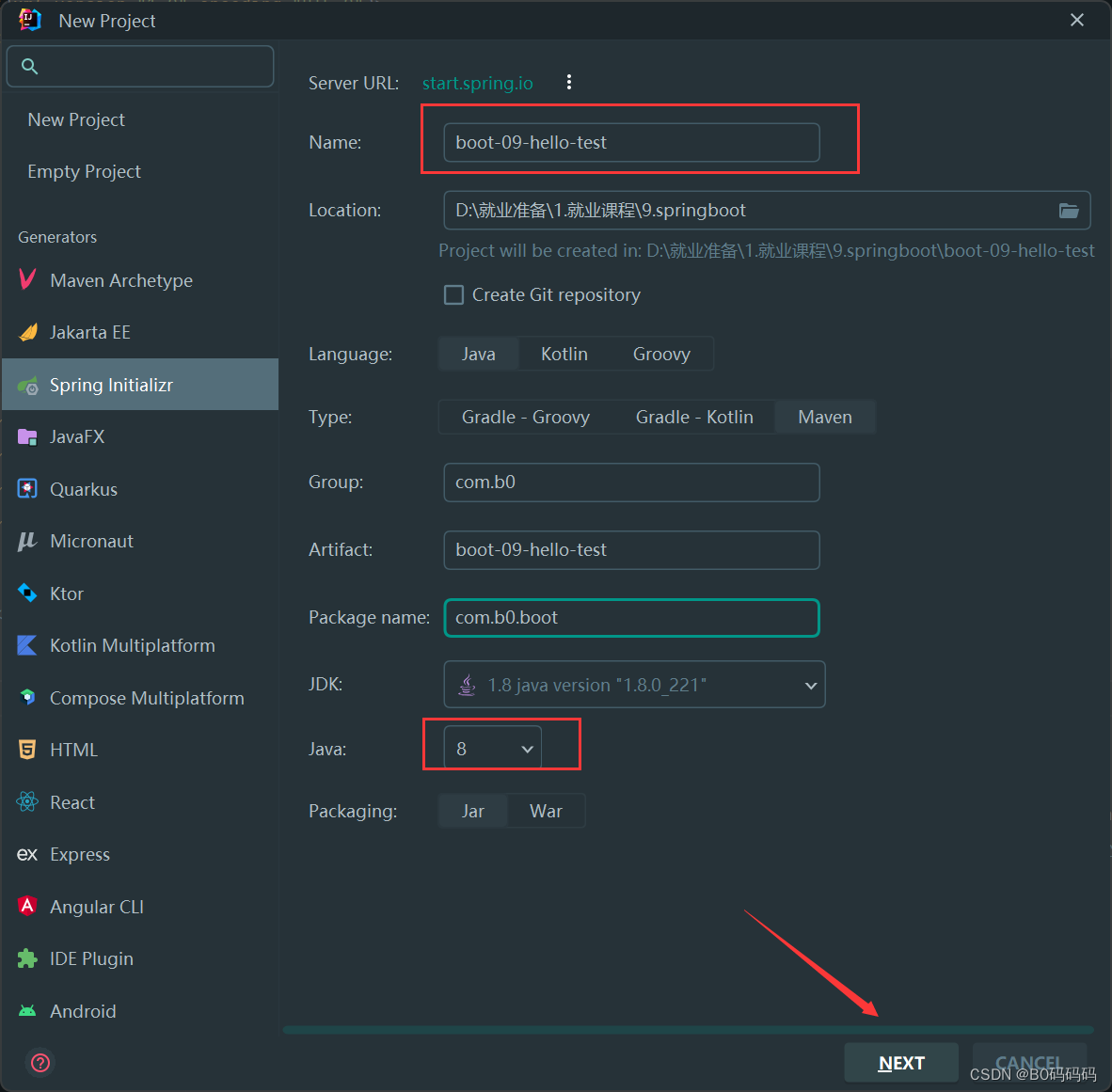Select Groovy as the language

click(661, 354)
